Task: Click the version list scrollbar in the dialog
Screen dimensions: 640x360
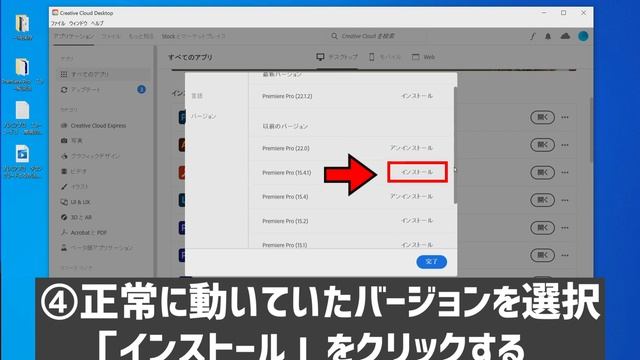Action: point(455,145)
